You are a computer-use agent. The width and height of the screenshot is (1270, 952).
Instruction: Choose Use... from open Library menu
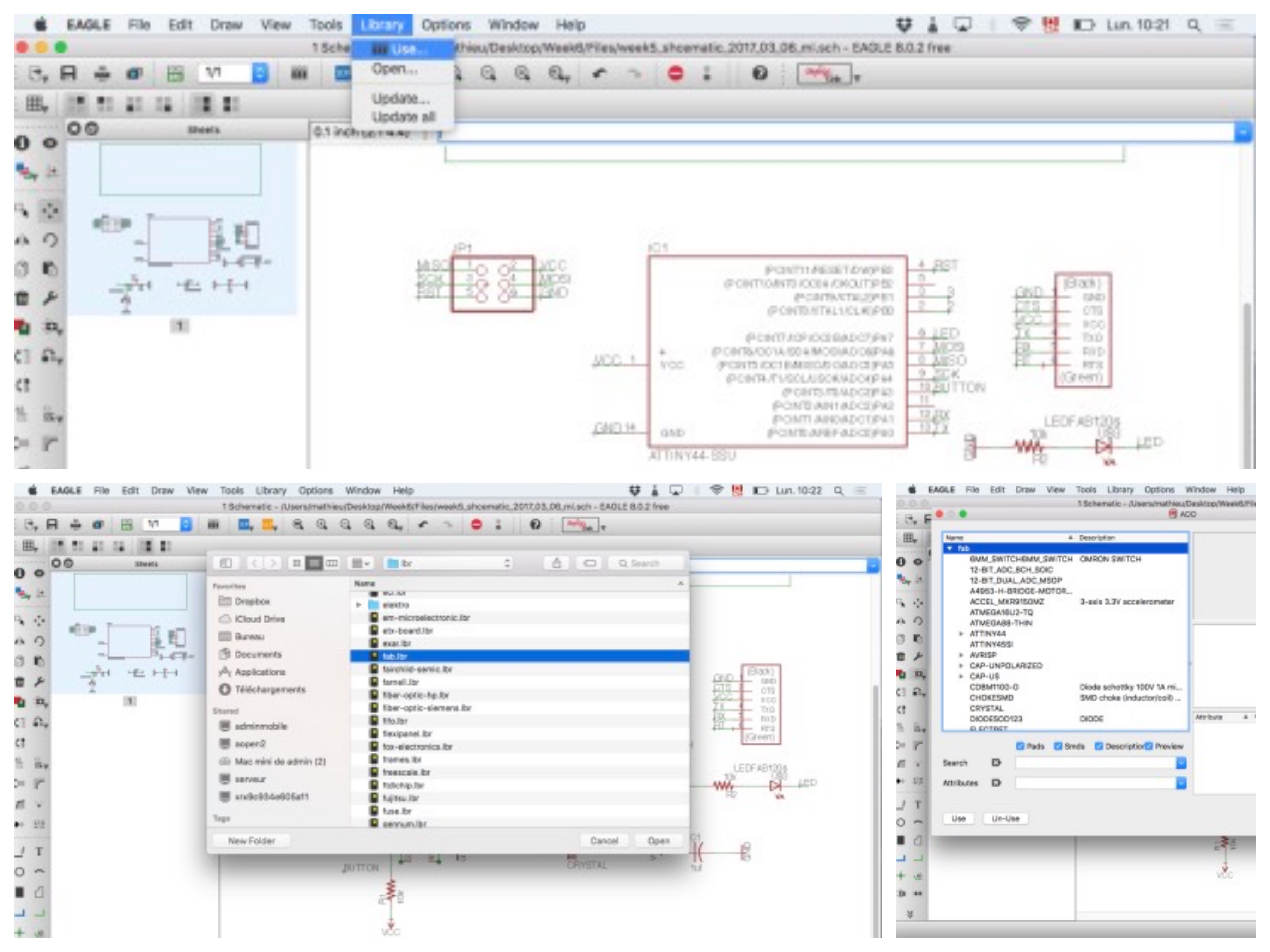(403, 49)
